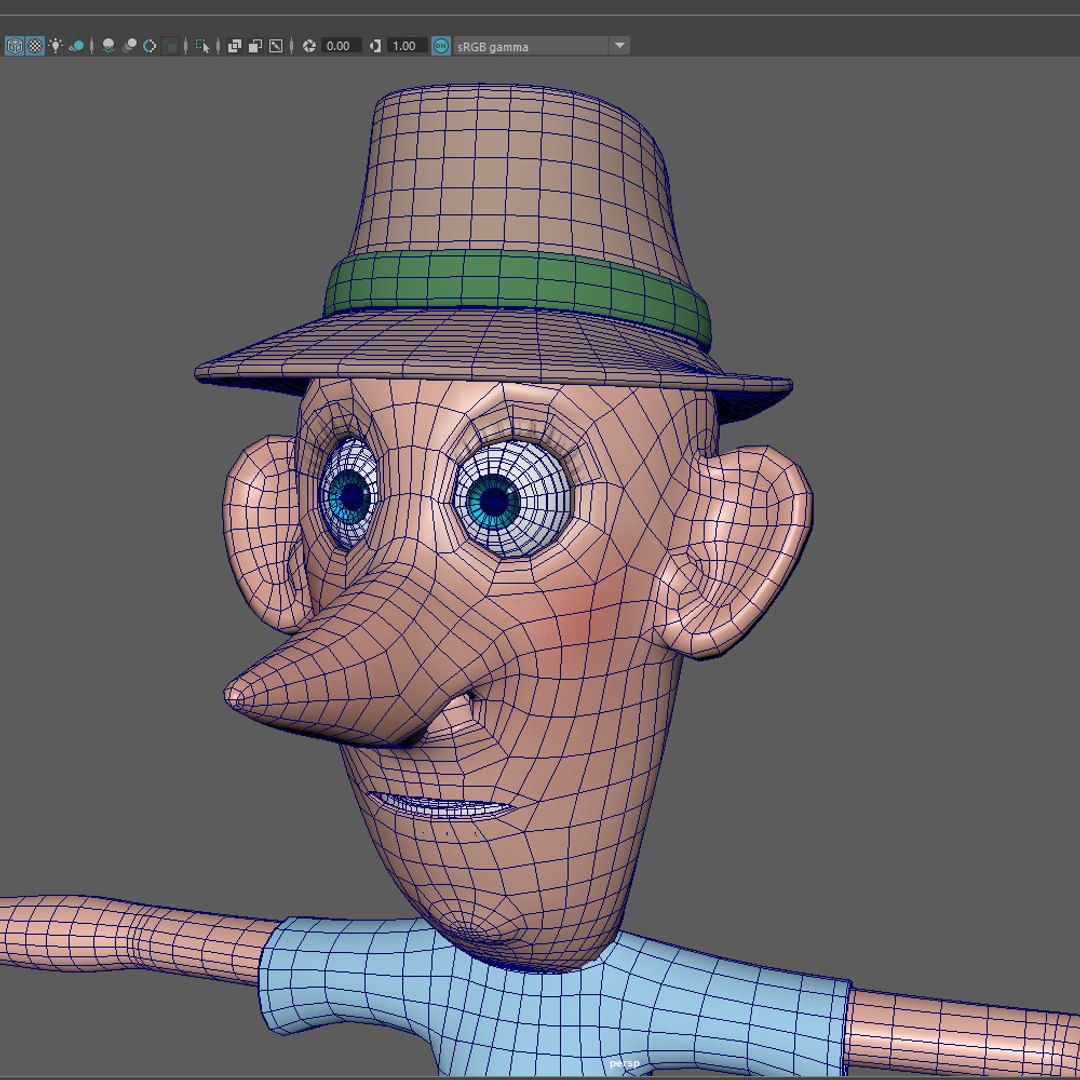
Task: Enable screen space ambient occlusion
Action: tap(108, 46)
